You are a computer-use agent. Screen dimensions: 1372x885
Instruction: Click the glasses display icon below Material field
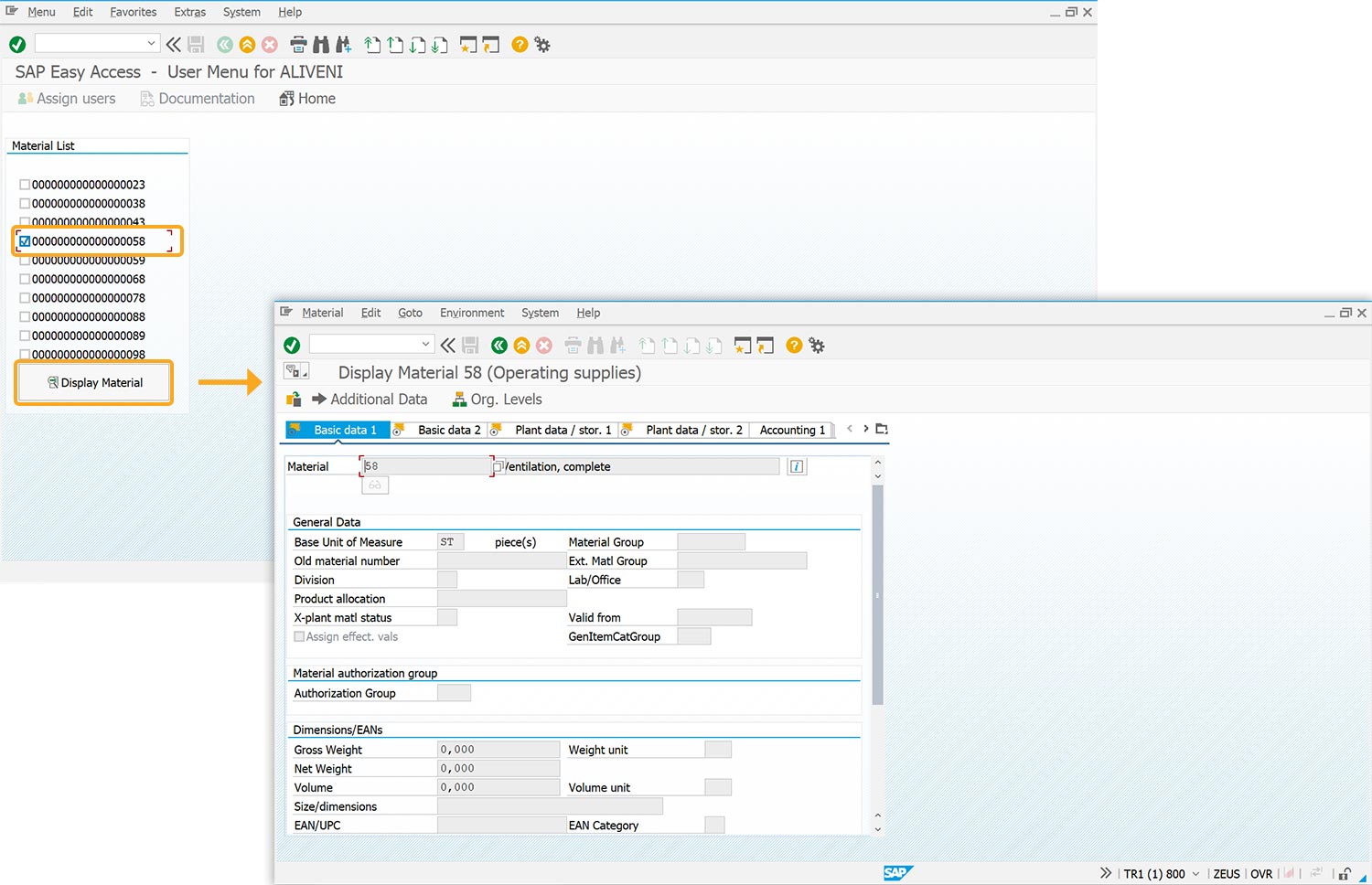tap(375, 485)
